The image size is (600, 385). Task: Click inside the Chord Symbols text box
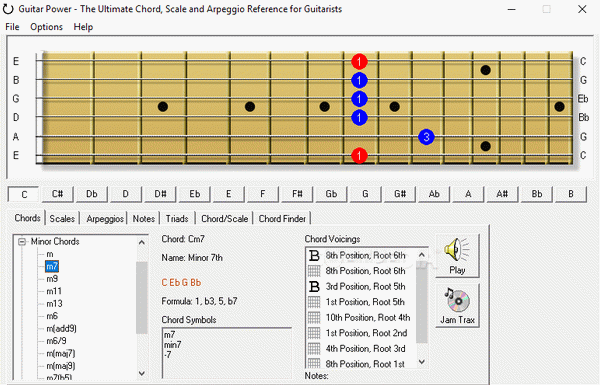click(x=227, y=353)
